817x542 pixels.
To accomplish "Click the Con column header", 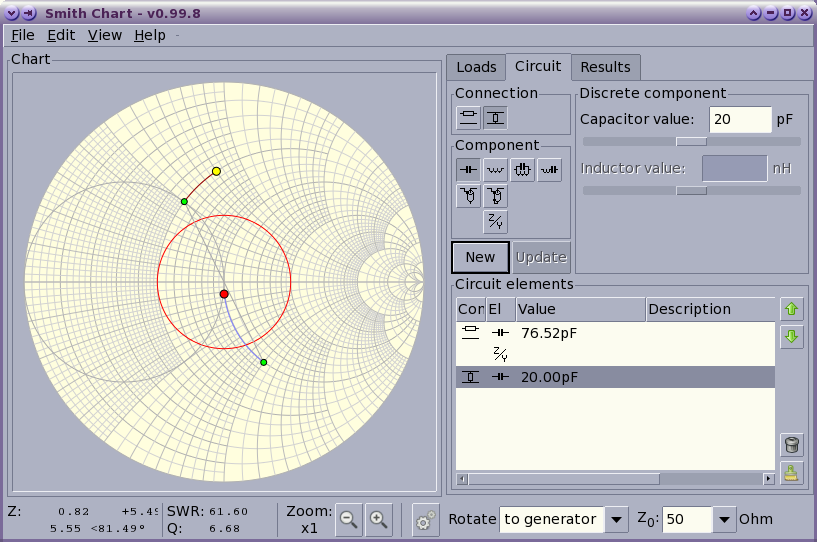I will tap(471, 309).
